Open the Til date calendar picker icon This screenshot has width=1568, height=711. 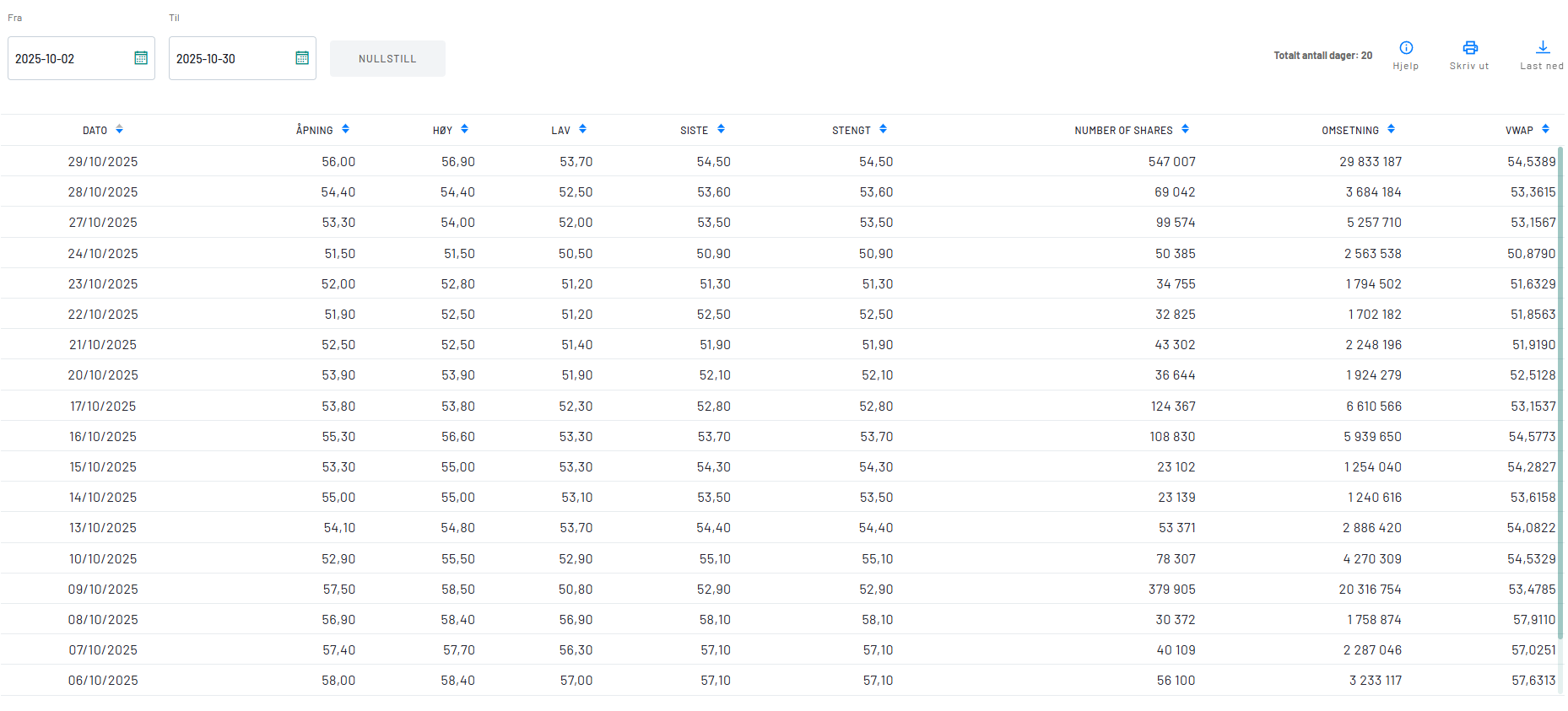pos(302,58)
